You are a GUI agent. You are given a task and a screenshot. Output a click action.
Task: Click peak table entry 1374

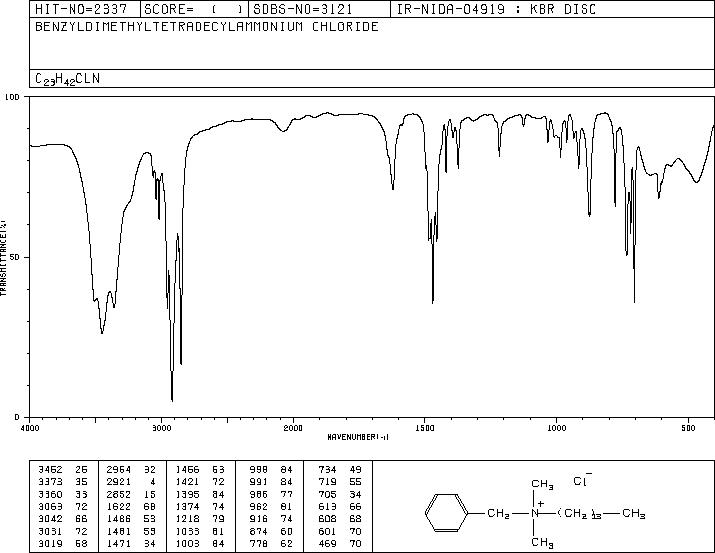click(187, 506)
